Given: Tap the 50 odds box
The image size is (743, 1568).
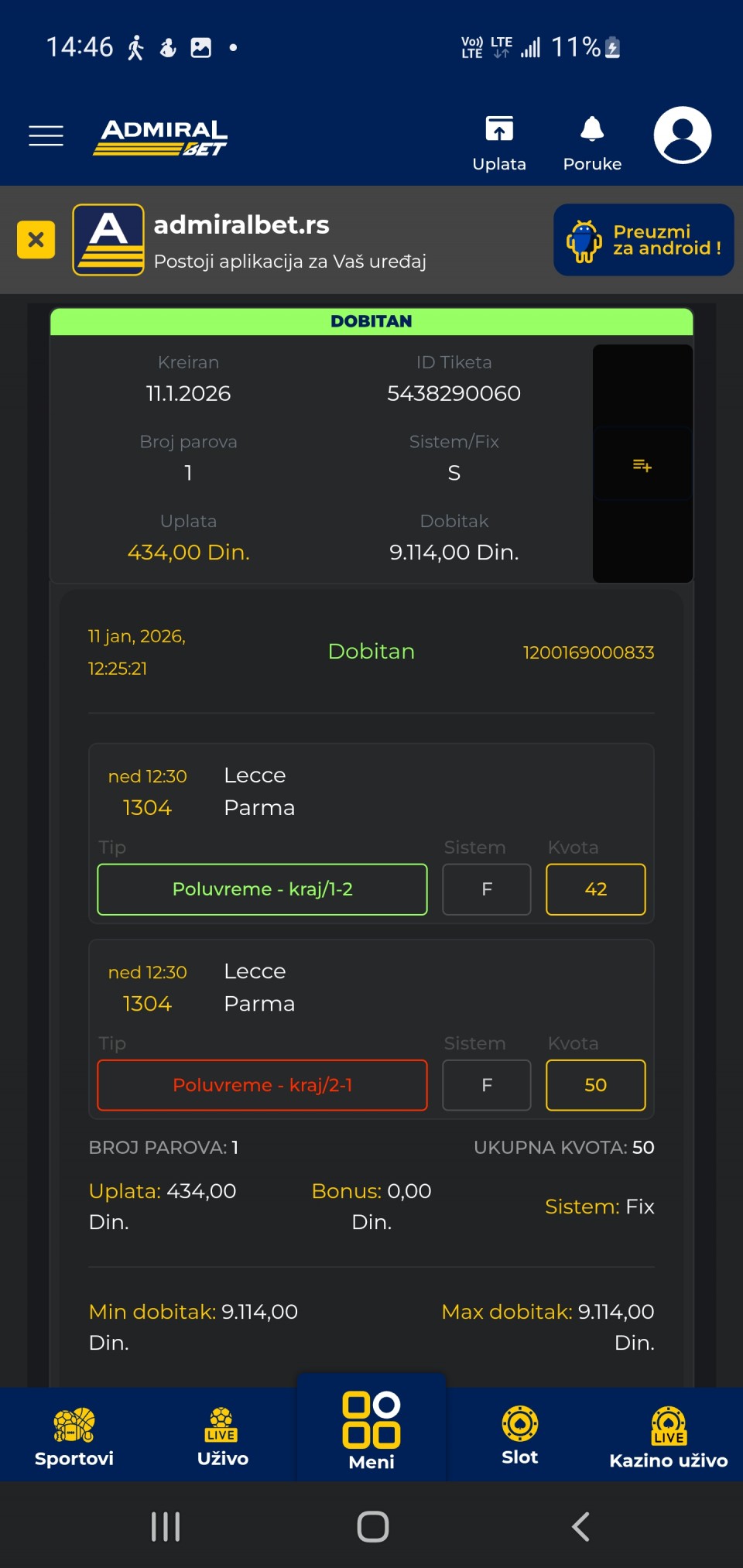Looking at the screenshot, I should [595, 1085].
